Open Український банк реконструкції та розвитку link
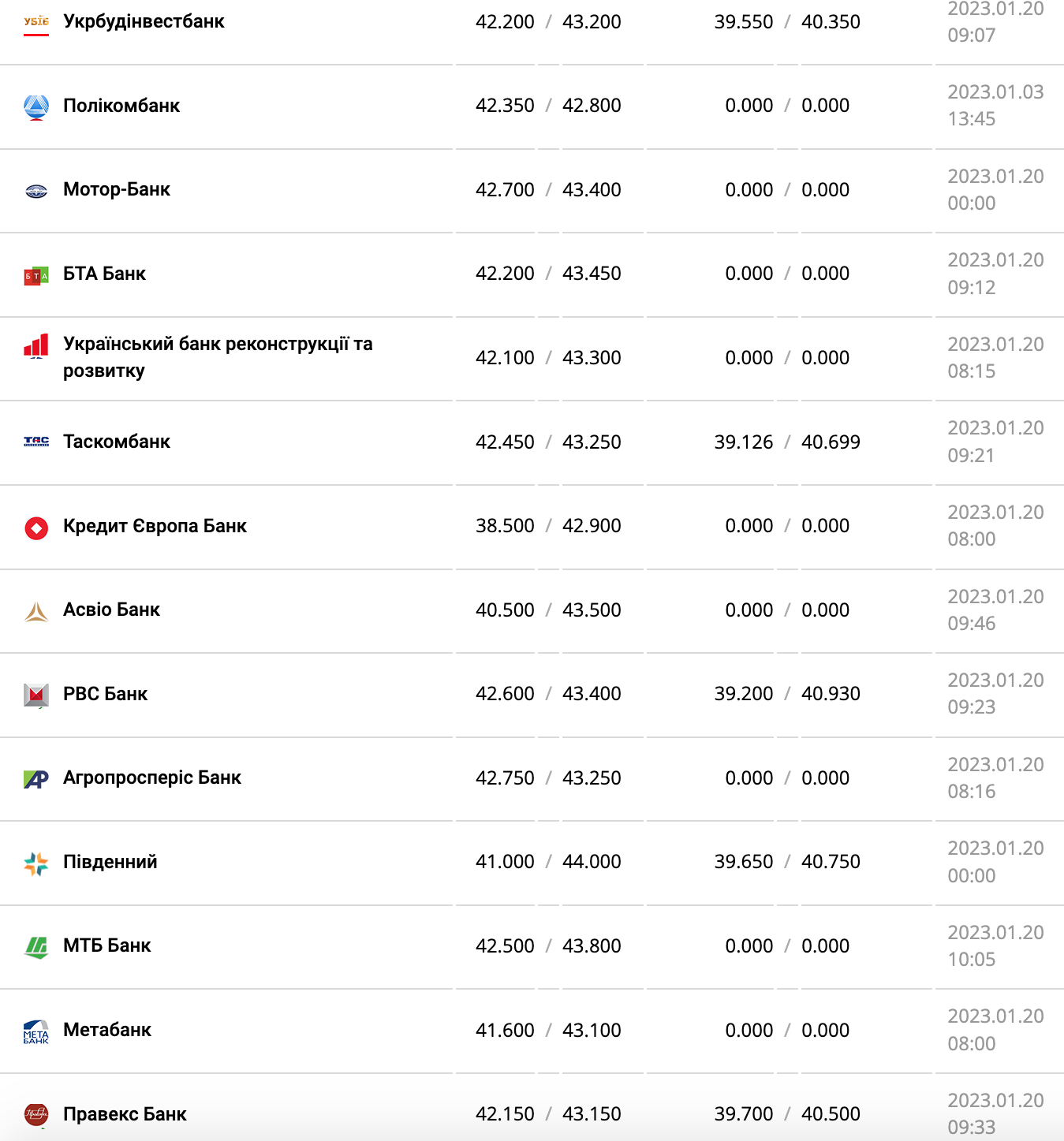This screenshot has height=1141, width=1064. pyautogui.click(x=218, y=357)
